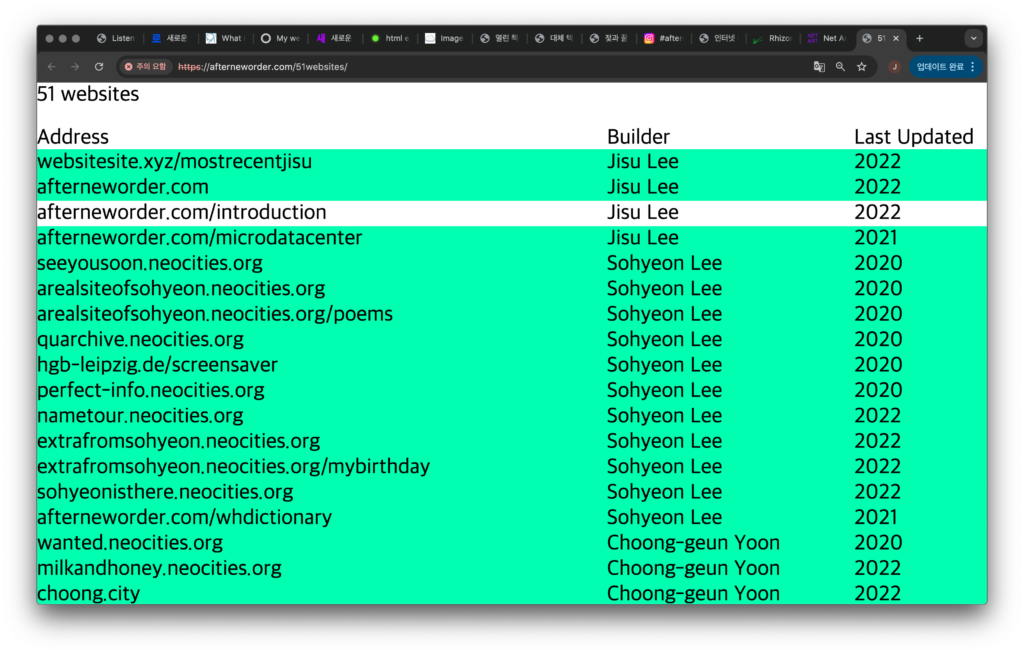Expand the tab search dropdown arrow
1024x653 pixels.
[973, 38]
